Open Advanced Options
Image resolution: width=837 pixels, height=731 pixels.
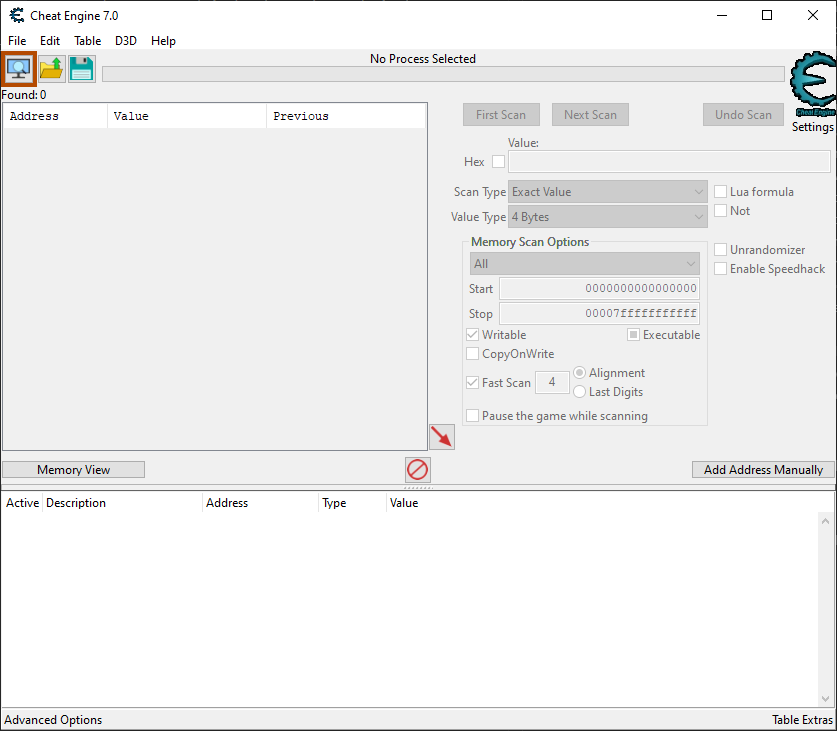tap(53, 720)
